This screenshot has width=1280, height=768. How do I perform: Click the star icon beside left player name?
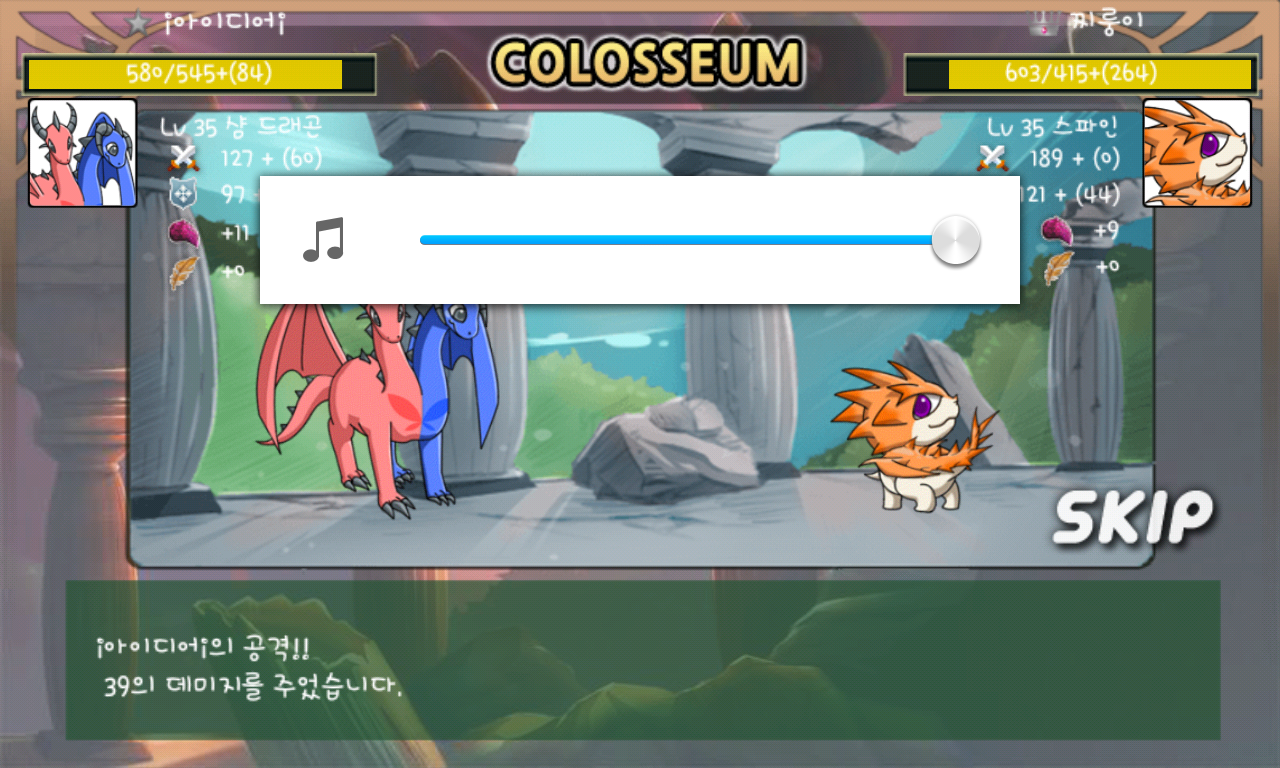tap(139, 21)
